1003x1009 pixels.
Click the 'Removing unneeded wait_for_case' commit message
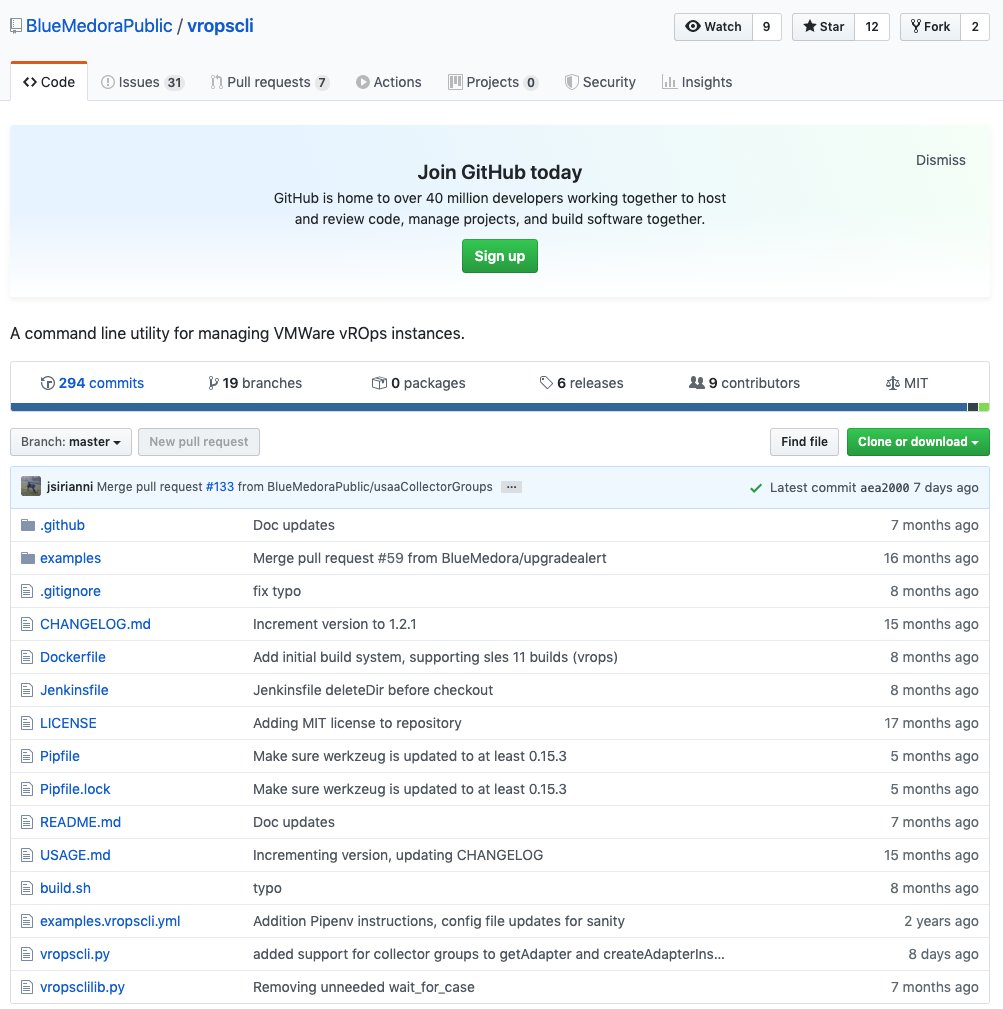coord(363,987)
